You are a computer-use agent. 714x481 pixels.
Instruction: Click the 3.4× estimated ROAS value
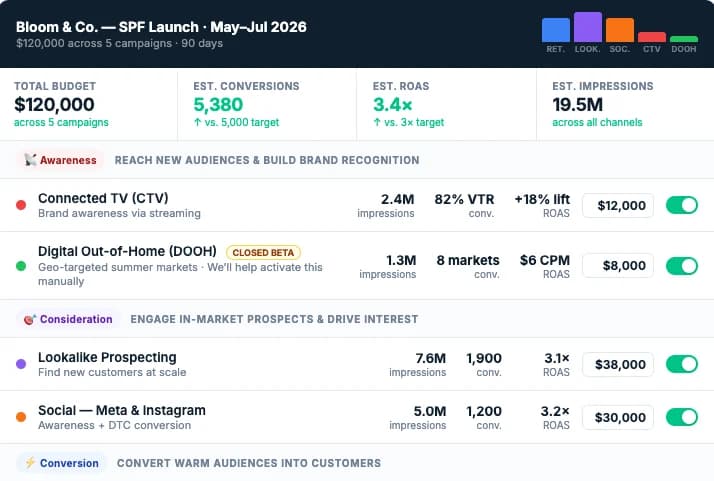click(393, 105)
